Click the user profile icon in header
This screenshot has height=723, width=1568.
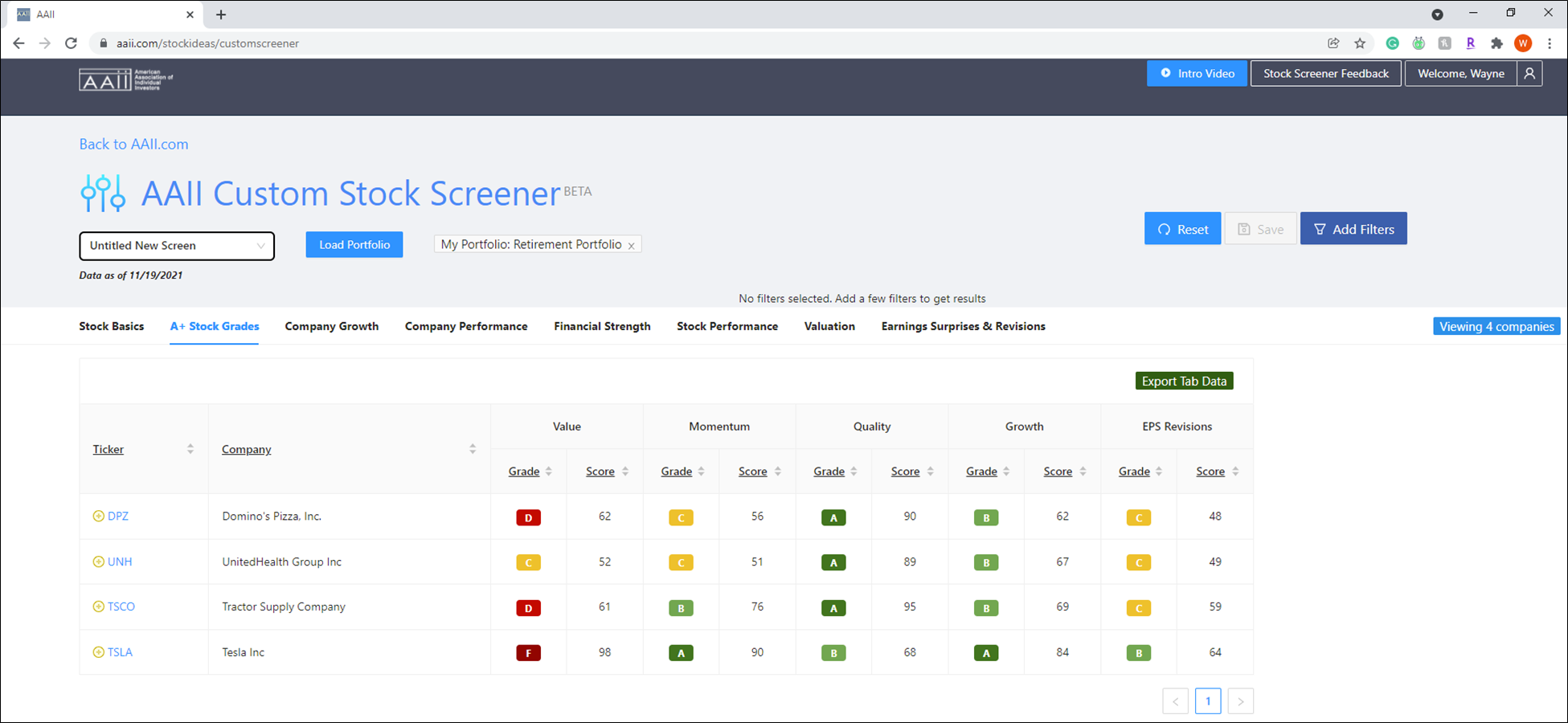coord(1529,73)
